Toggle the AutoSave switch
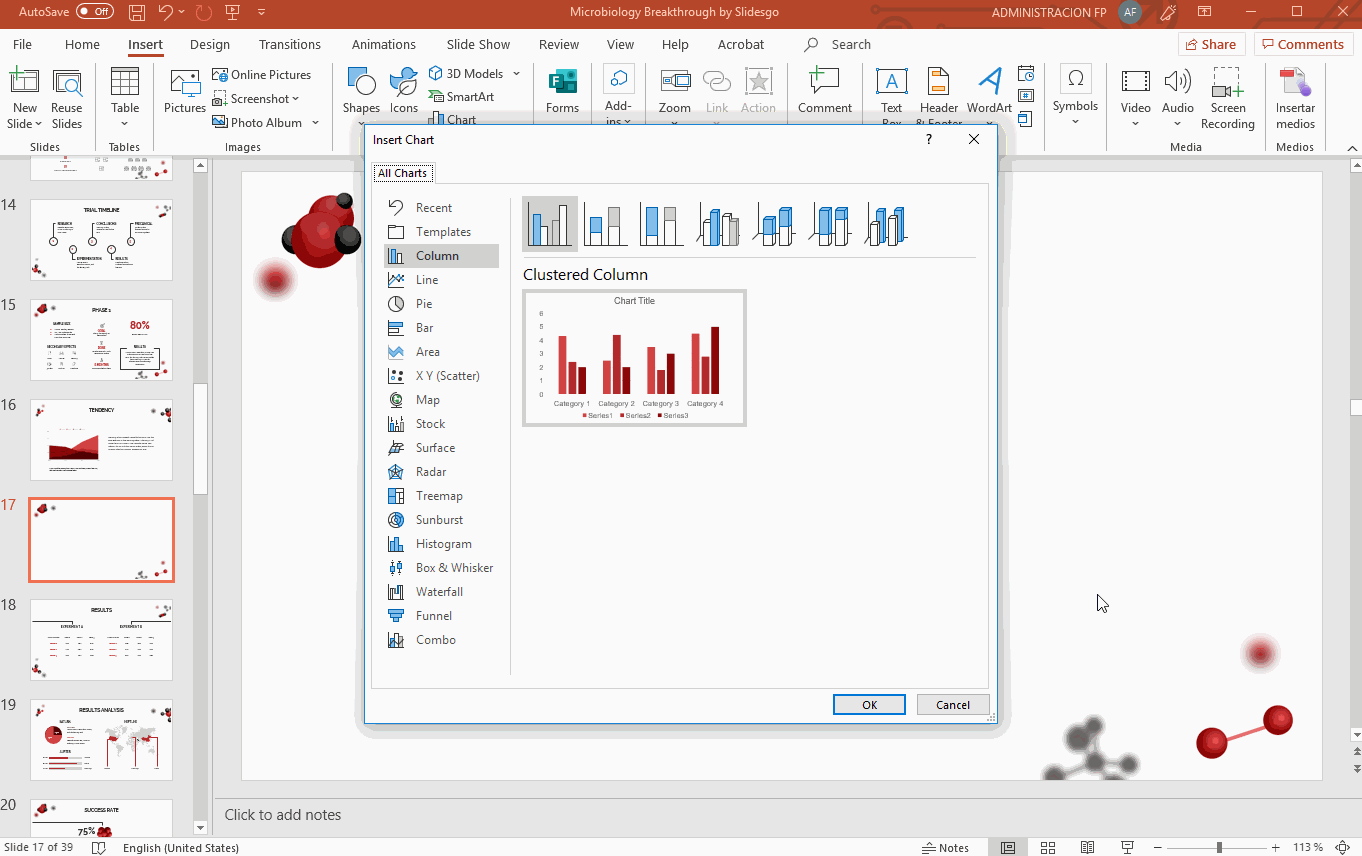The height and width of the screenshot is (856, 1362). coord(95,12)
